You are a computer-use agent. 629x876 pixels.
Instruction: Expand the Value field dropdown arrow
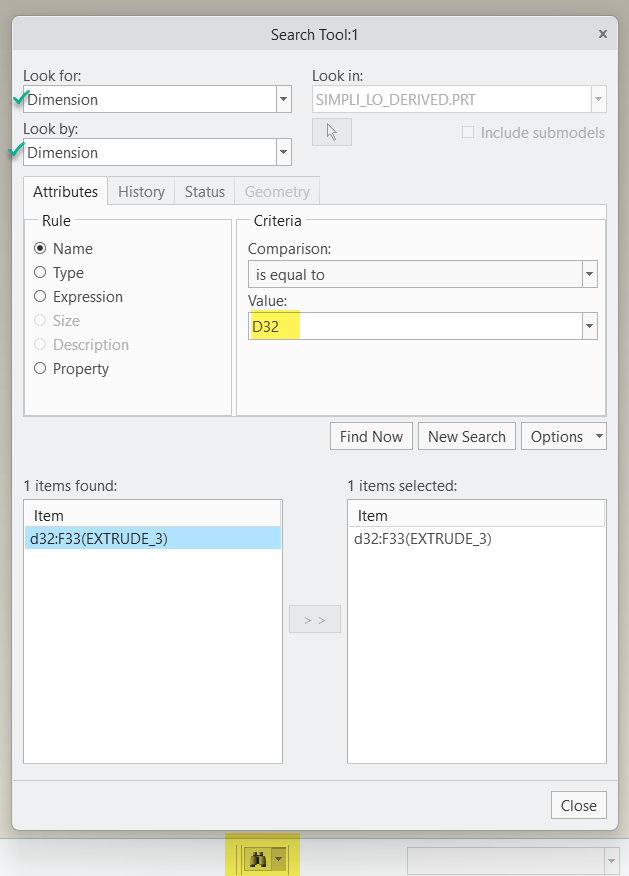click(x=589, y=326)
